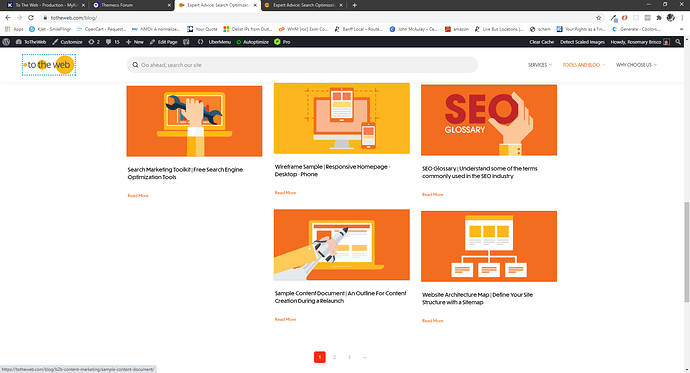The image size is (690, 373).
Task: Open Read More under Search Marketing Toolkit
Action: point(138,196)
